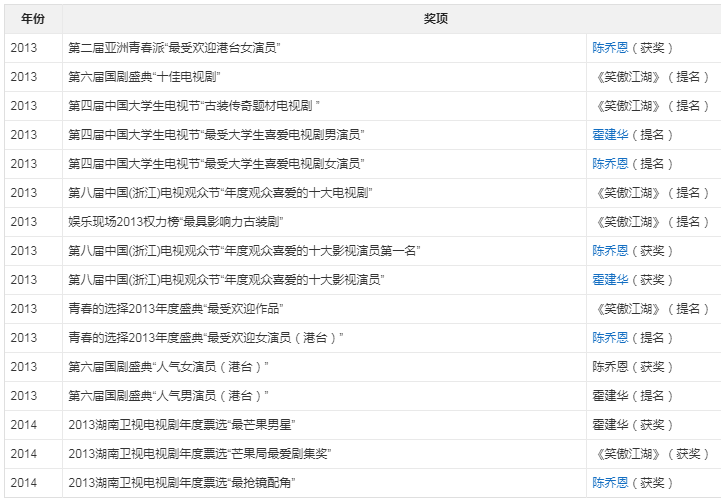Click the 年份 column header
Image resolution: width=721 pixels, height=501 pixels.
click(x=33, y=19)
